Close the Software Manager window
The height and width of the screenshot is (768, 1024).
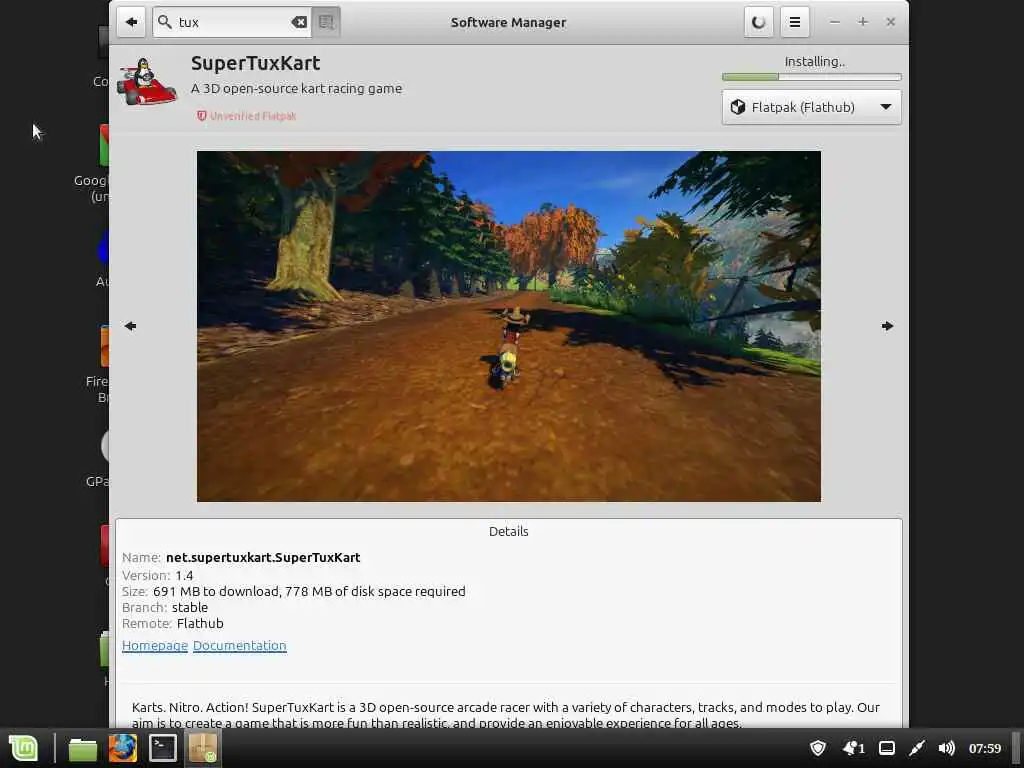point(890,22)
